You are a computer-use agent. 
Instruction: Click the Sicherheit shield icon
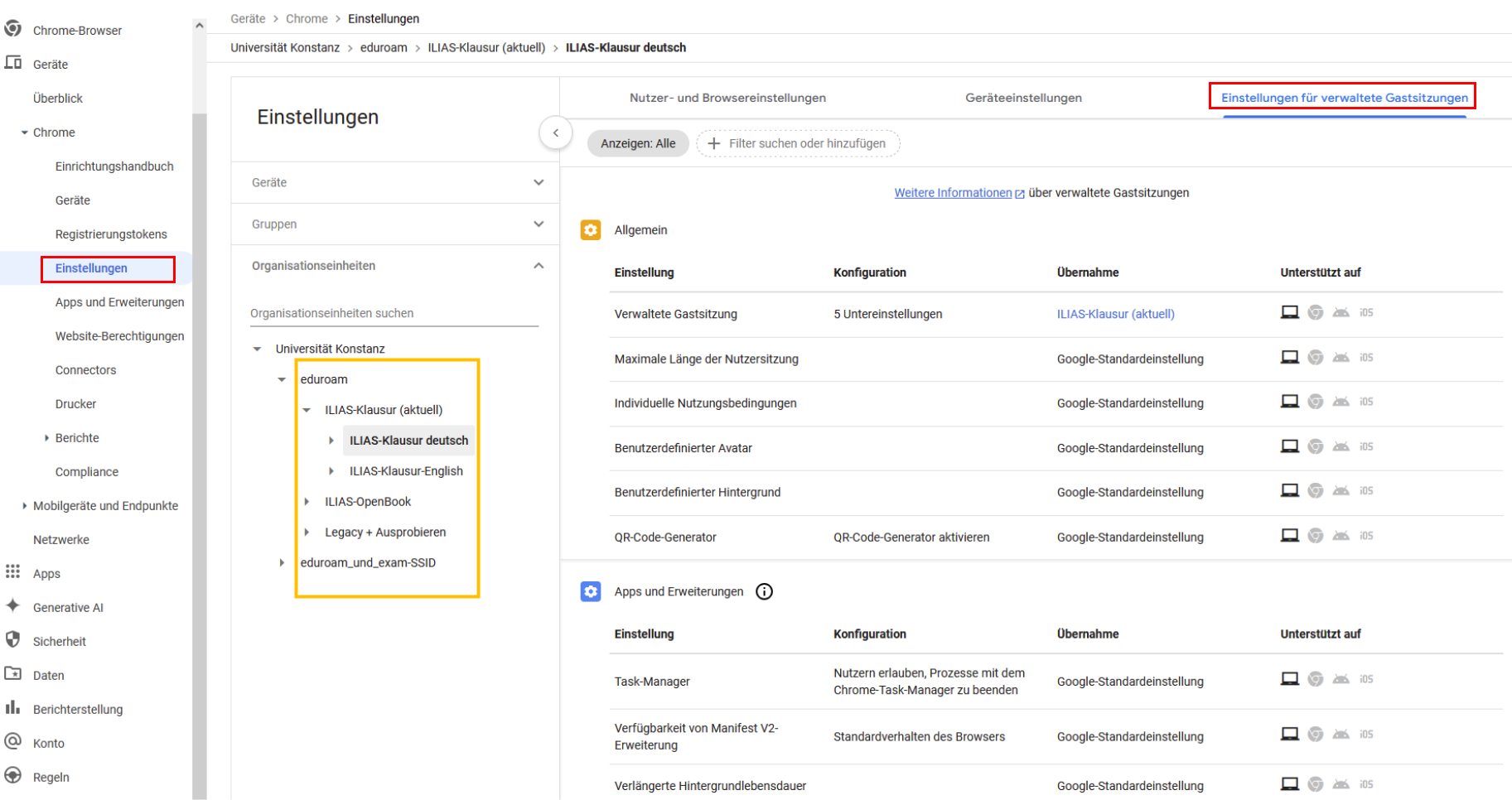(12, 640)
